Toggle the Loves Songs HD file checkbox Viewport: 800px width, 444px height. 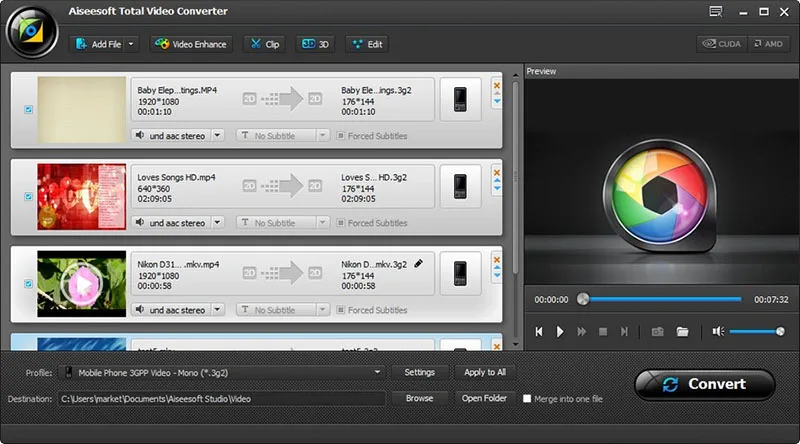point(29,196)
